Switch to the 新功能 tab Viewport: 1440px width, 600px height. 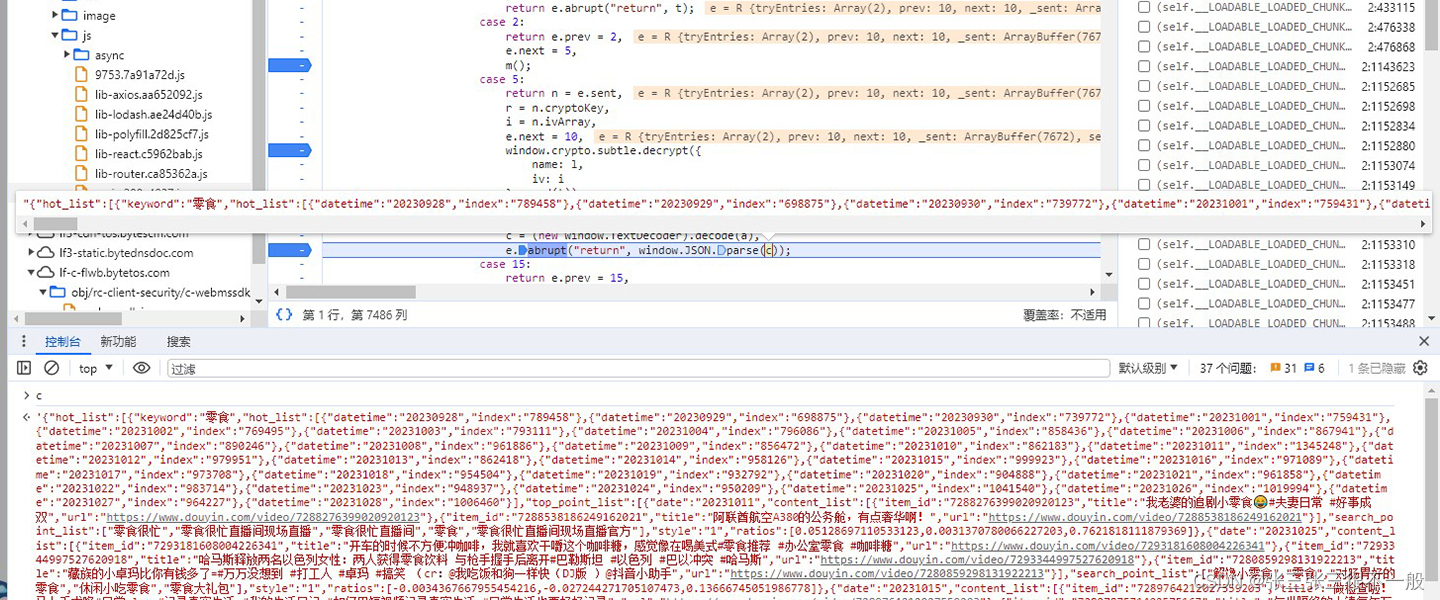click(x=118, y=342)
